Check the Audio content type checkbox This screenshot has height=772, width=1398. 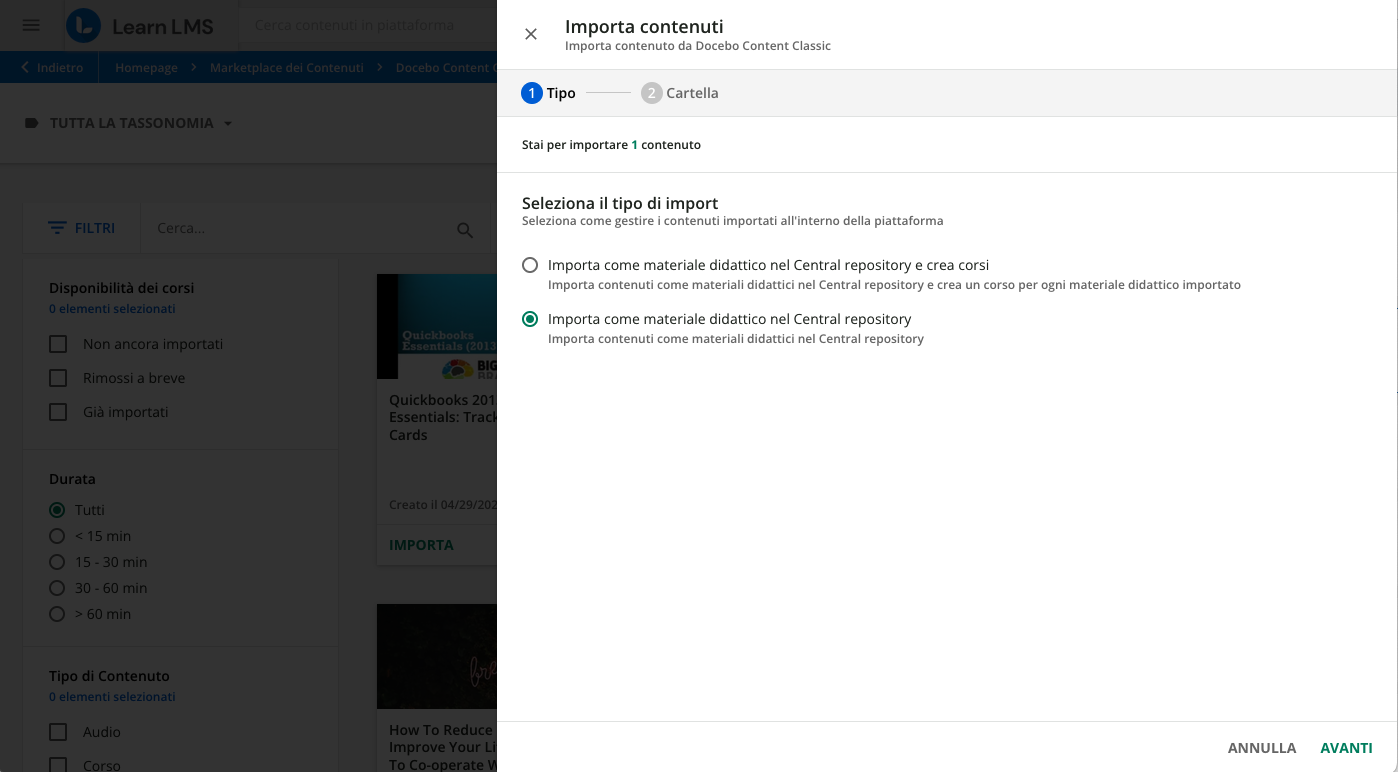[58, 732]
